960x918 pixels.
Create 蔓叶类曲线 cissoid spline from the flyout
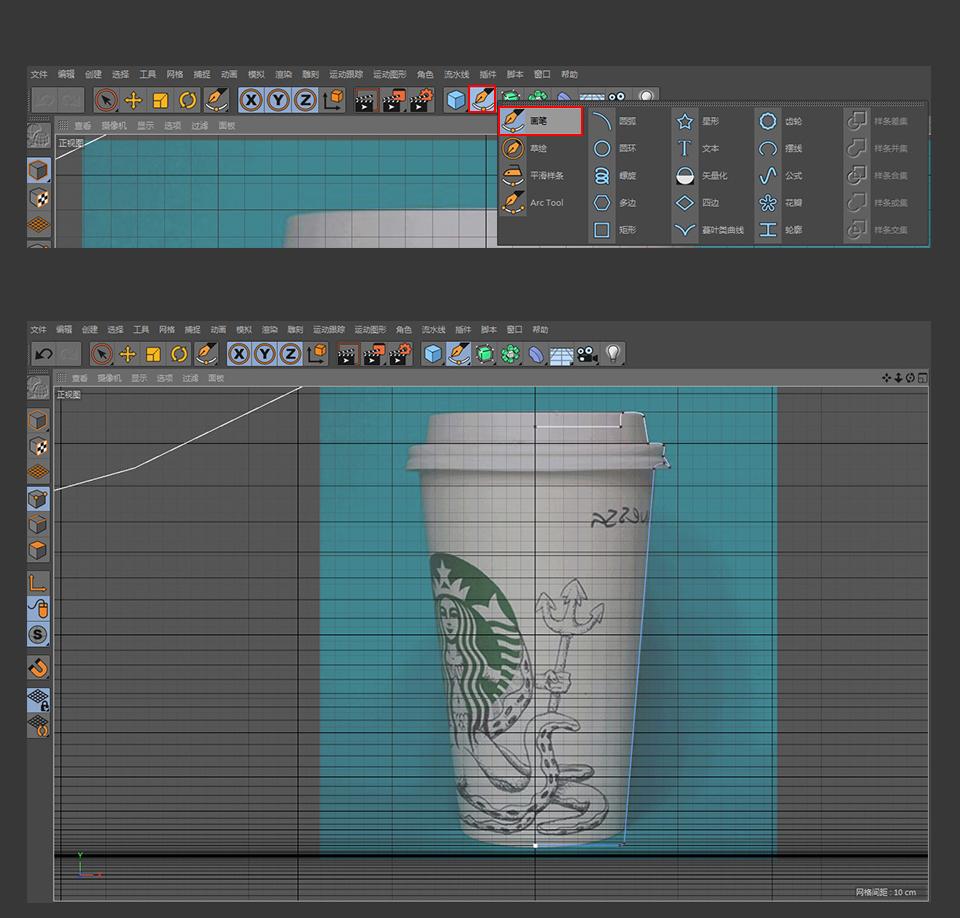[x=710, y=230]
